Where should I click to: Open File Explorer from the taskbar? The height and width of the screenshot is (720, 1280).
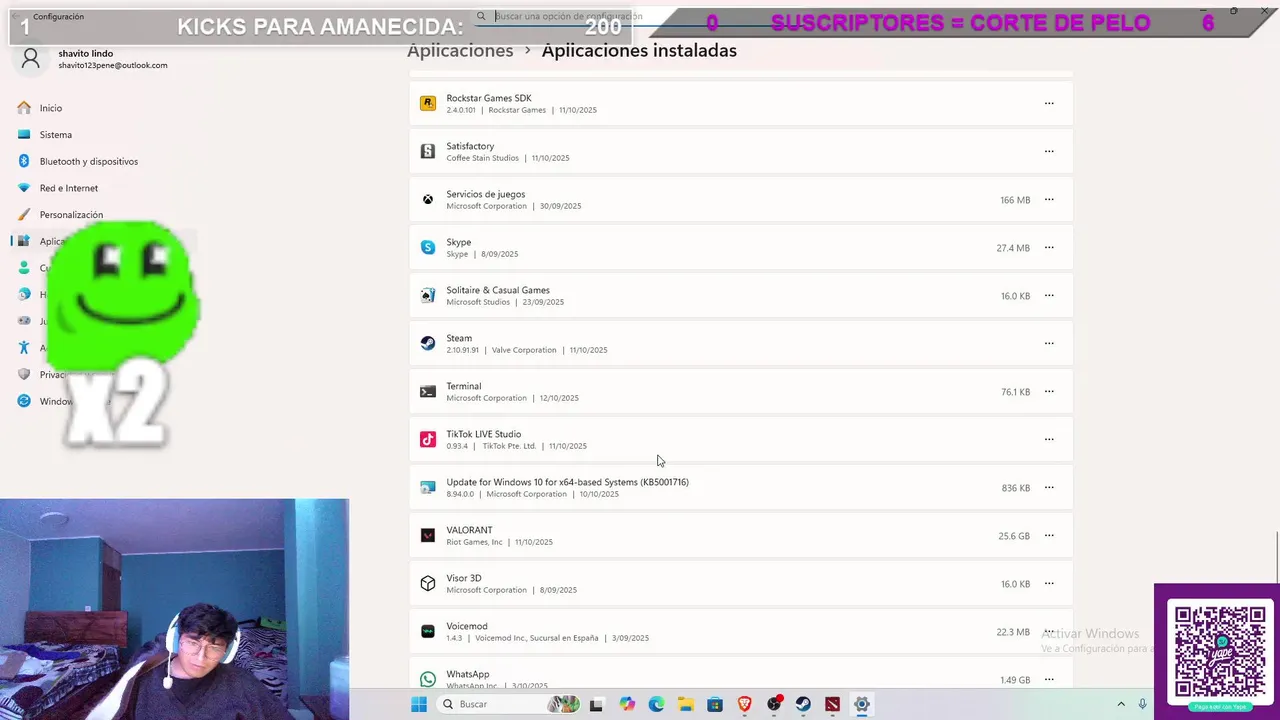click(685, 704)
